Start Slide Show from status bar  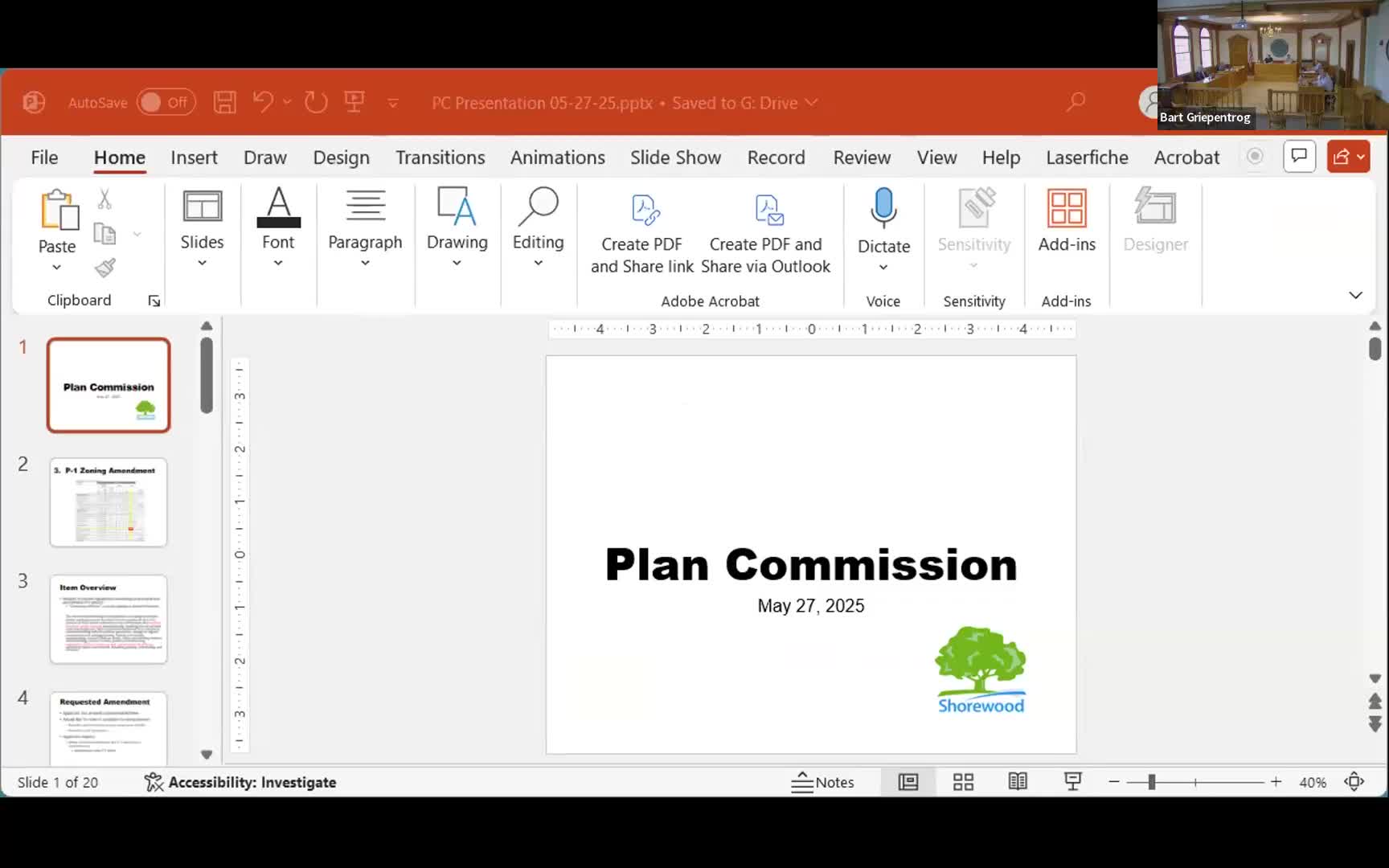point(1072,782)
